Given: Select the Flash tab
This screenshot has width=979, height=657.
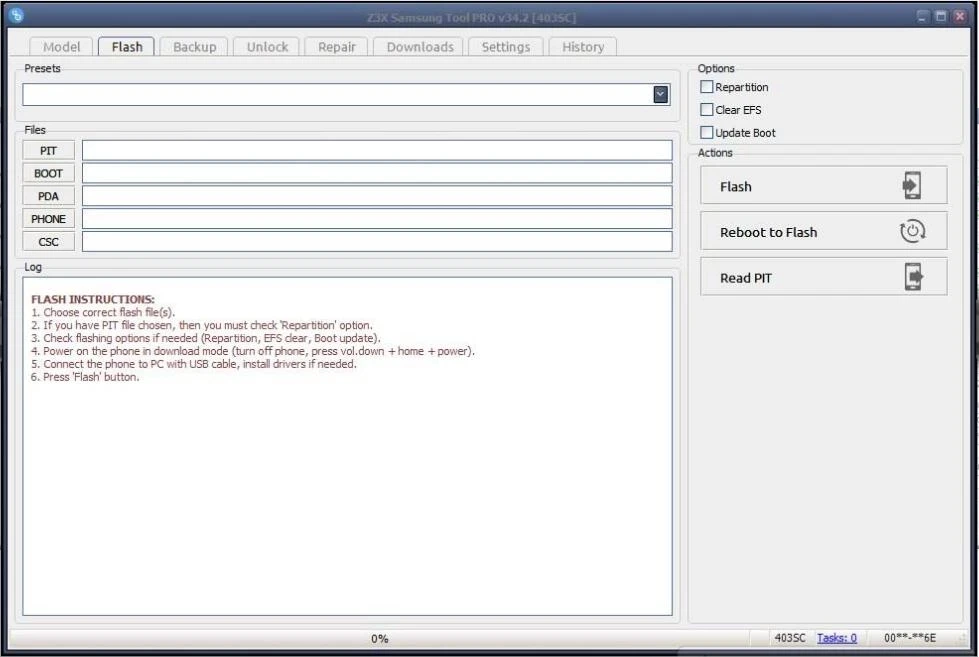Looking at the screenshot, I should [127, 47].
